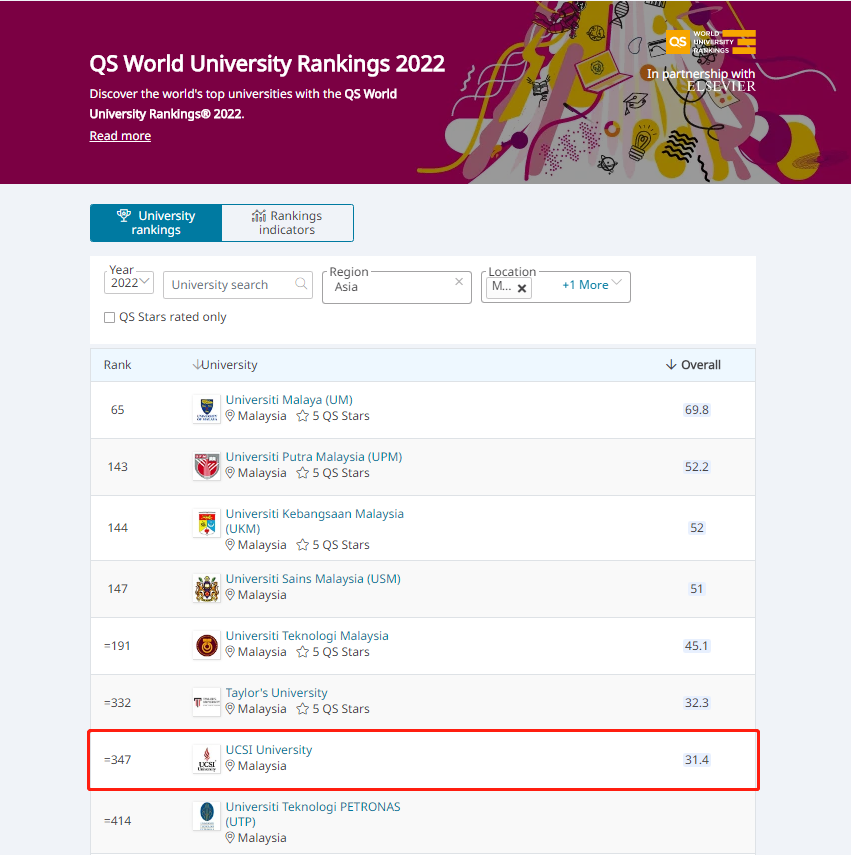This screenshot has height=855, width=851.
Task: Open Universiti Teknologi PETRONAS (UTP) link
Action: pos(313,814)
